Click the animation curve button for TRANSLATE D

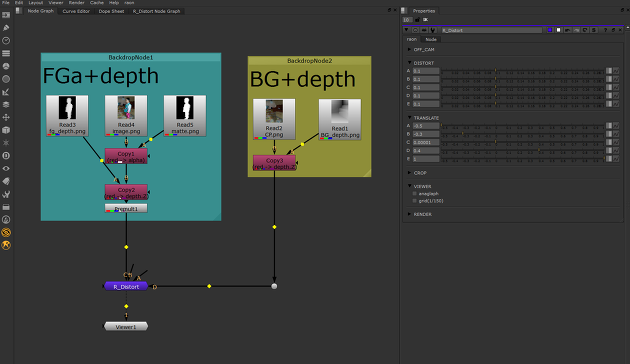coord(616,151)
